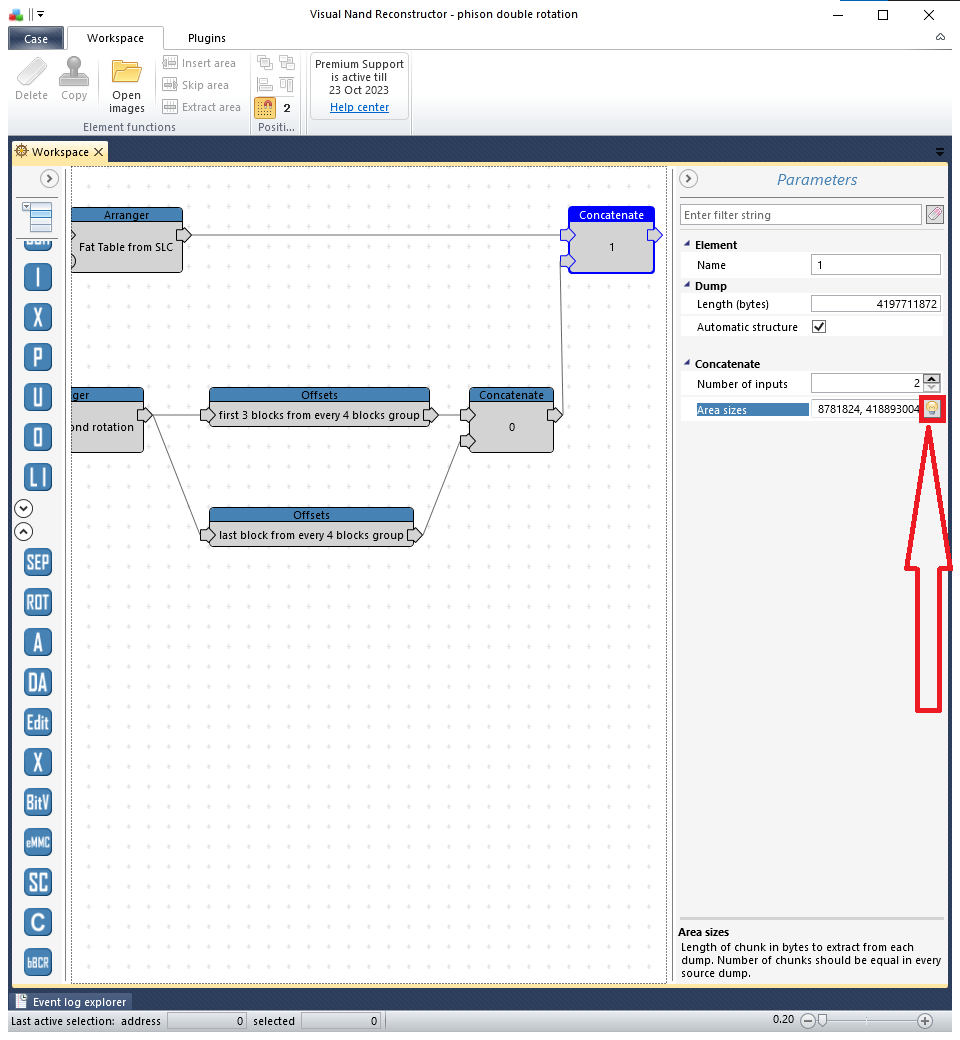
Task: Select the X element below the Edit icon
Action: pos(38,762)
